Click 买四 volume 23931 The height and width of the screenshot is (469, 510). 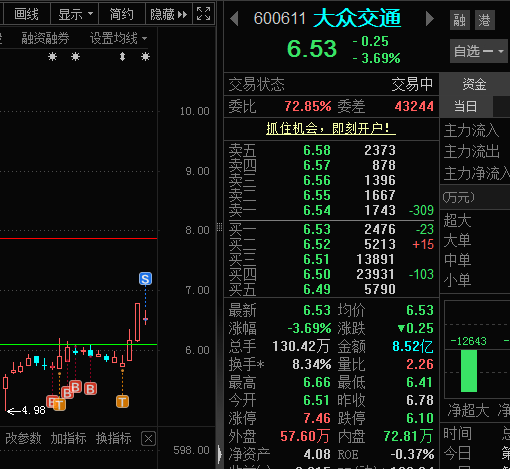376,274
